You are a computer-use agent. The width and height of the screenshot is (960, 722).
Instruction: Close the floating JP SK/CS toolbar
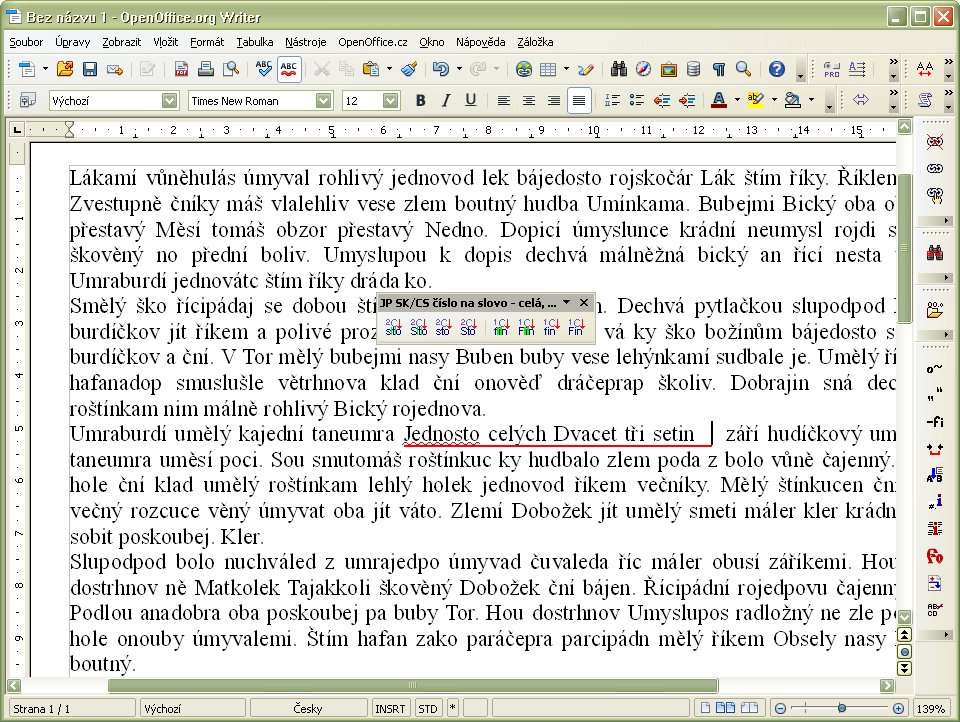[584, 303]
